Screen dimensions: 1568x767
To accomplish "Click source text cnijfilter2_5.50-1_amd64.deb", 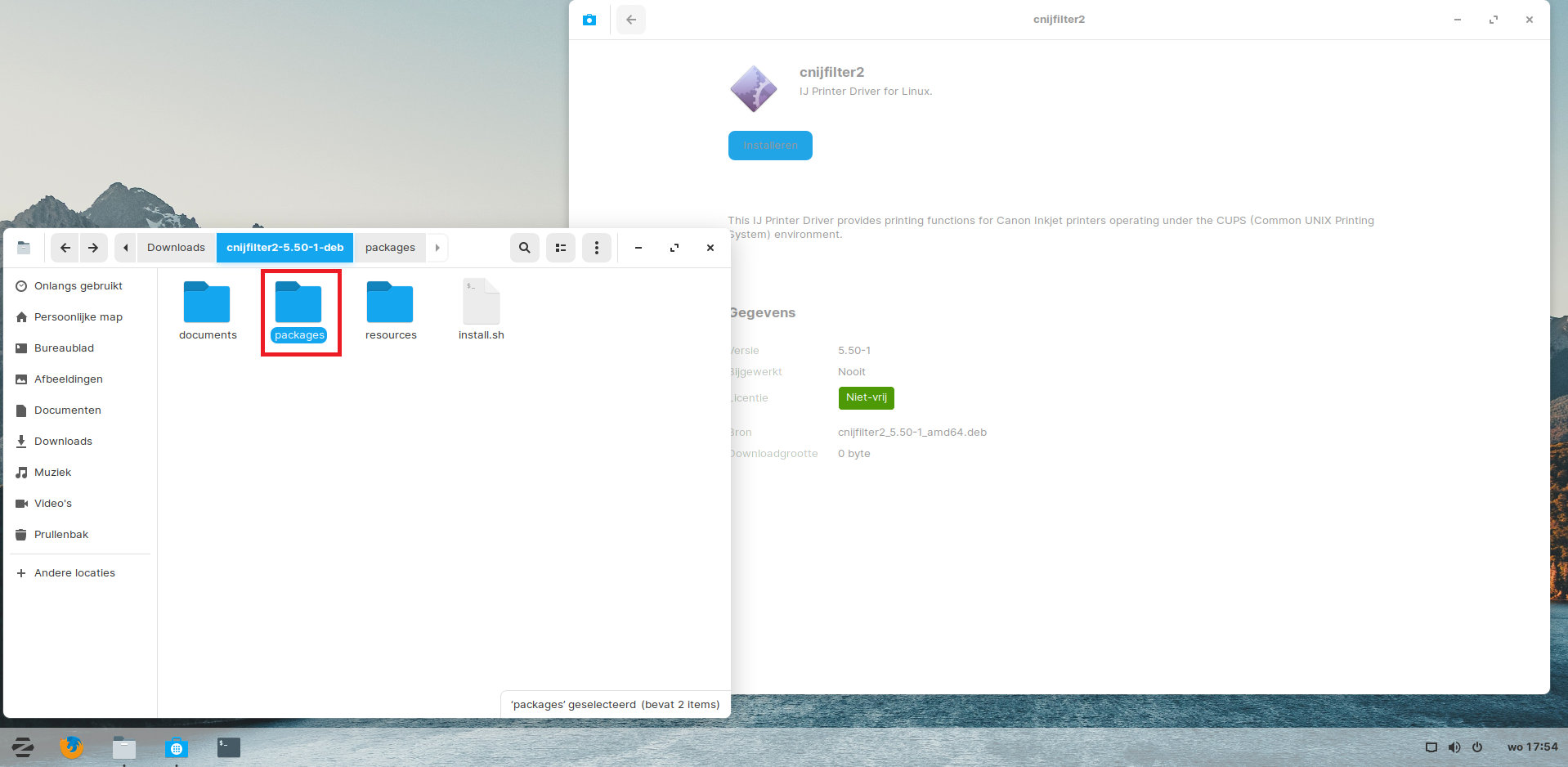I will point(912,433).
